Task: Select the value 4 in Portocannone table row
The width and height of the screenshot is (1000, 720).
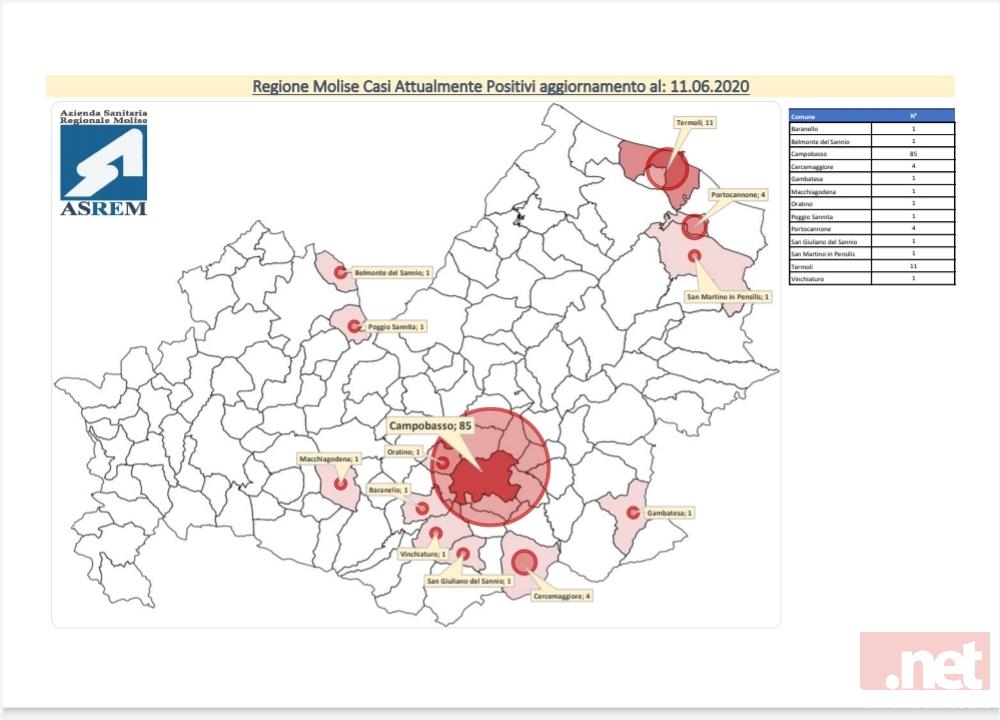Action: pyautogui.click(x=913, y=229)
